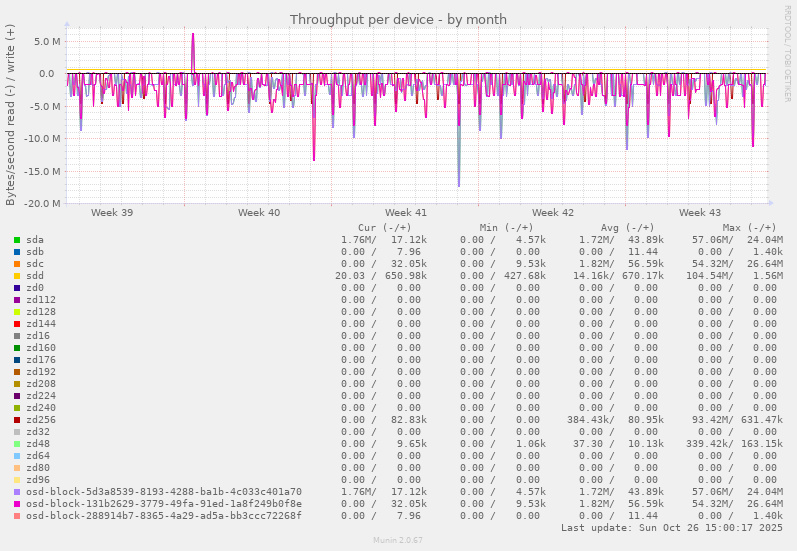Click the 'Avg (-/+)' column header
The width and height of the screenshot is (797, 551).
point(627,228)
